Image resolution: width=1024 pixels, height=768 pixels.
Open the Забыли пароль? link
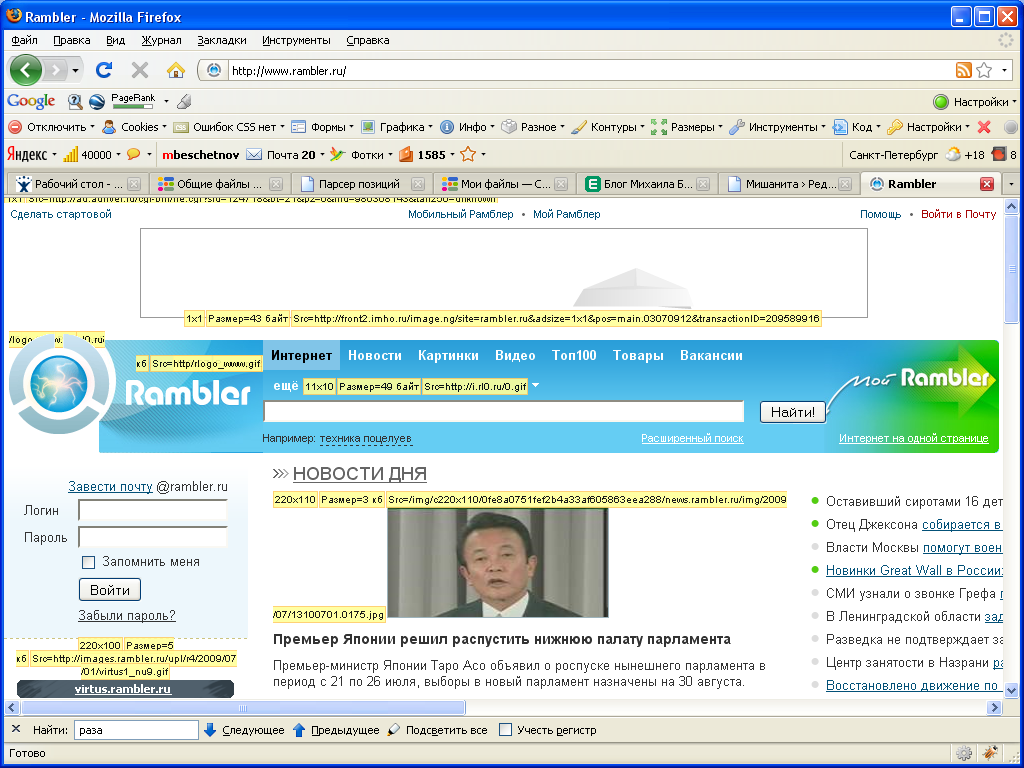pyautogui.click(x=127, y=615)
